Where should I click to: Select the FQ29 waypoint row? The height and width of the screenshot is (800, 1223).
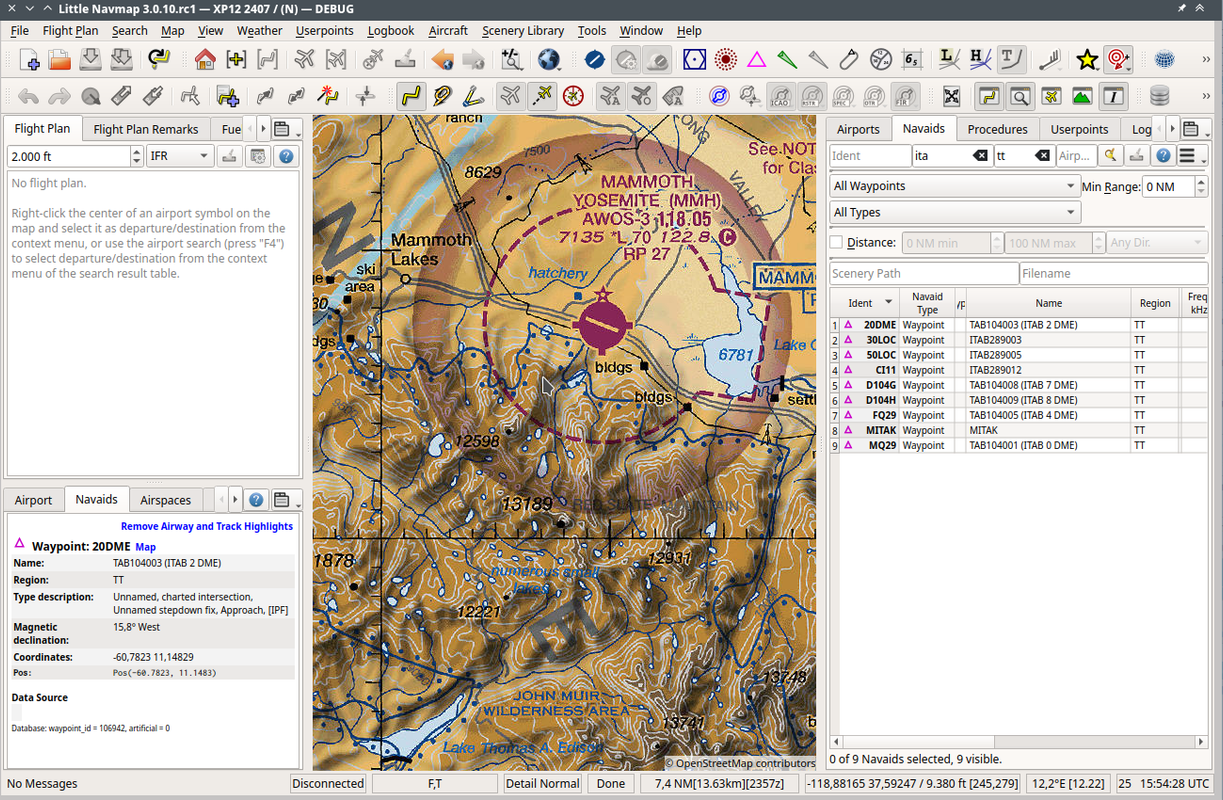coord(1018,415)
